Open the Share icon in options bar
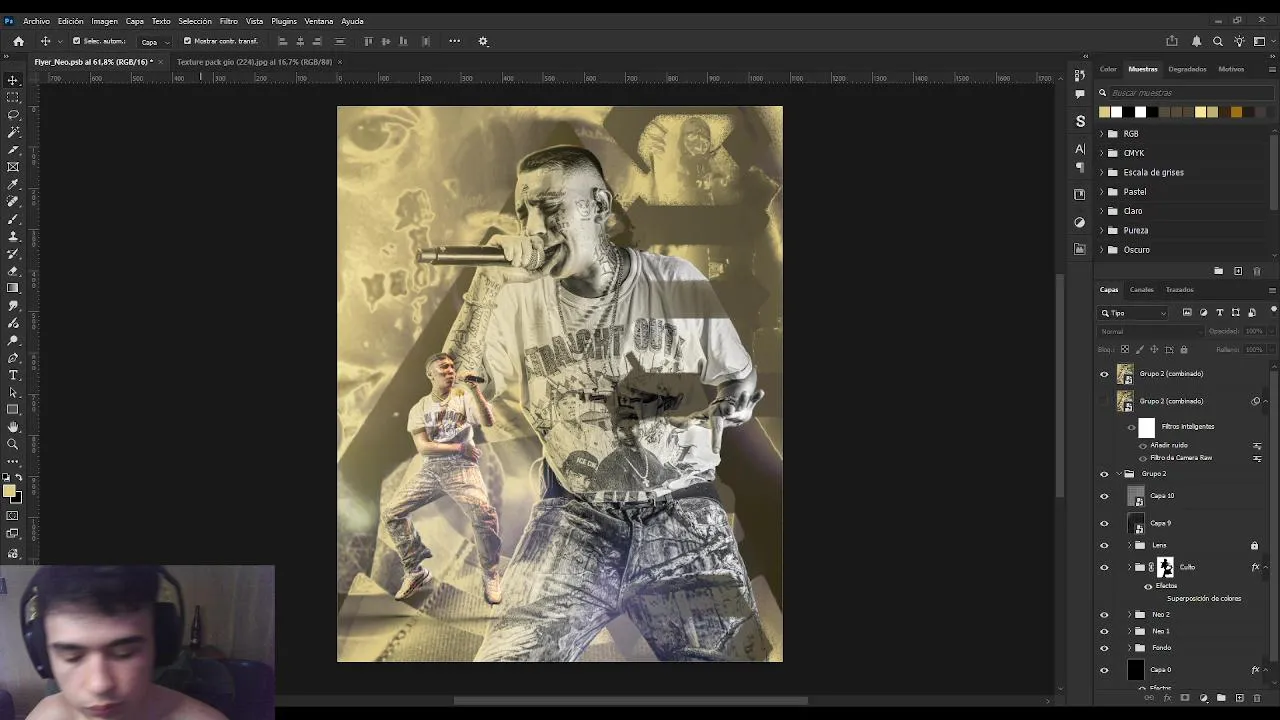Image resolution: width=1280 pixels, height=720 pixels. (1172, 41)
